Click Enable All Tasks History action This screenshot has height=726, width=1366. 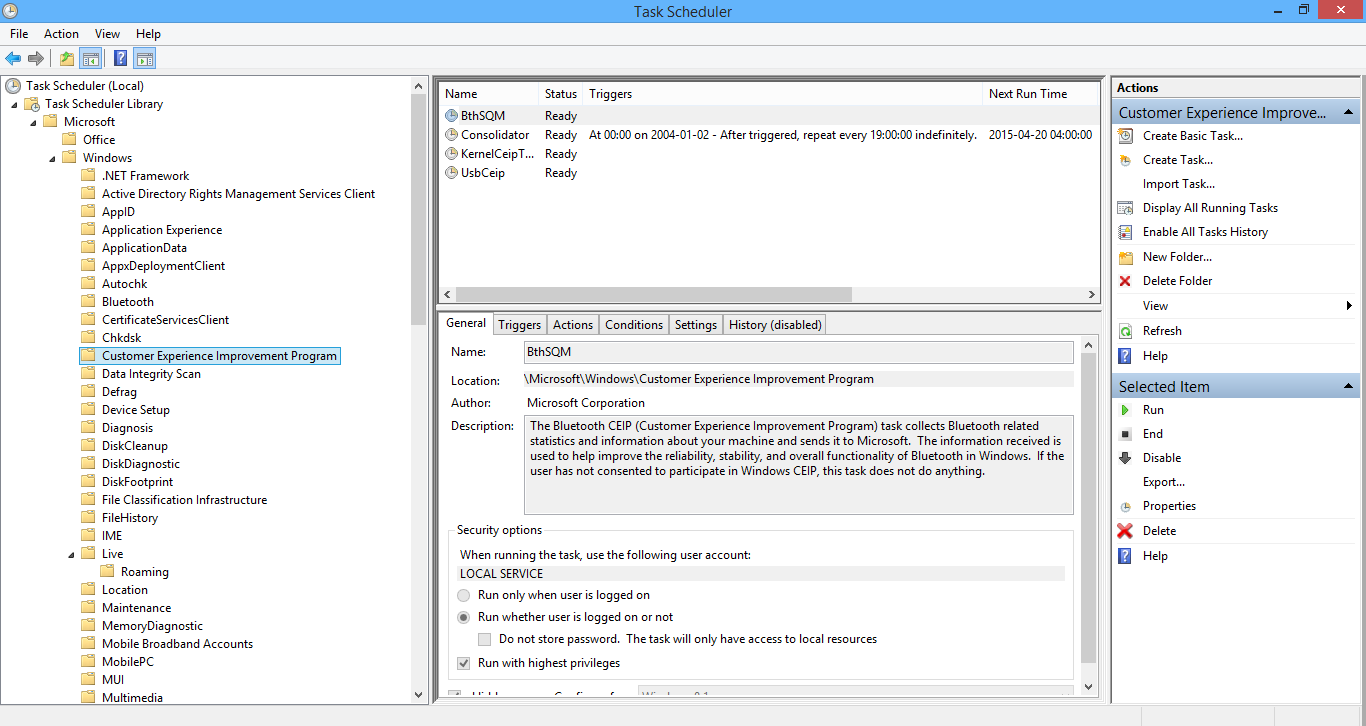click(1205, 232)
